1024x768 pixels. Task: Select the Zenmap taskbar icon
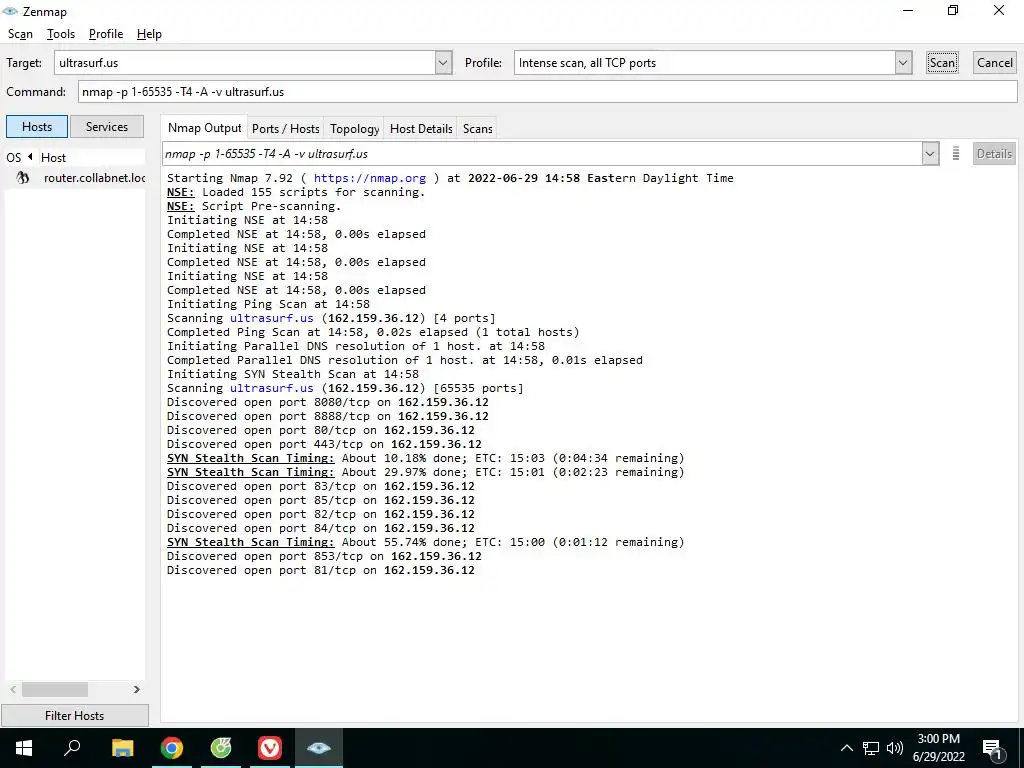(319, 748)
